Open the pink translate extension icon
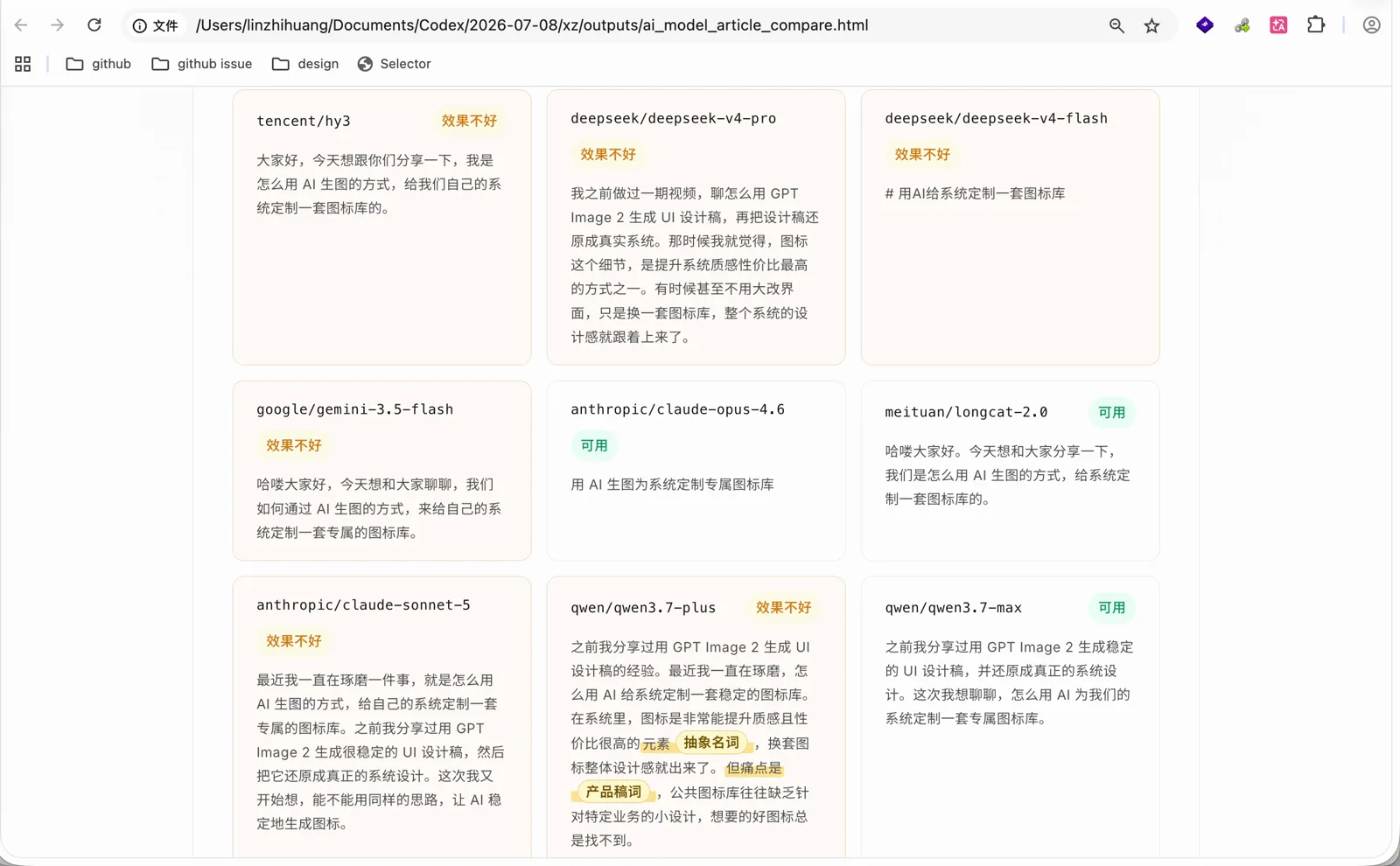Viewport: 1400px width, 866px height. (1278, 25)
